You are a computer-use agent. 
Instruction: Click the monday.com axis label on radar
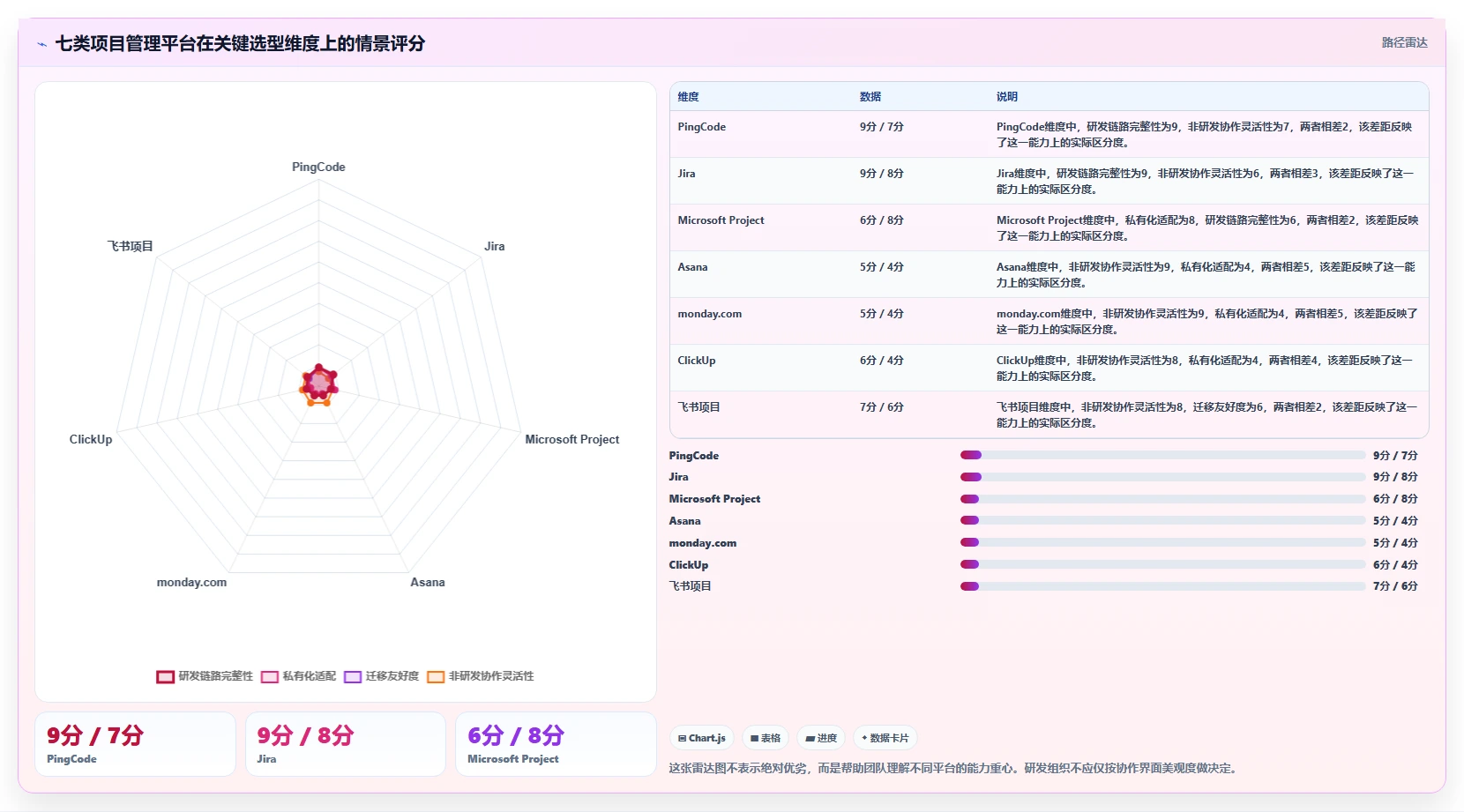pyautogui.click(x=191, y=582)
